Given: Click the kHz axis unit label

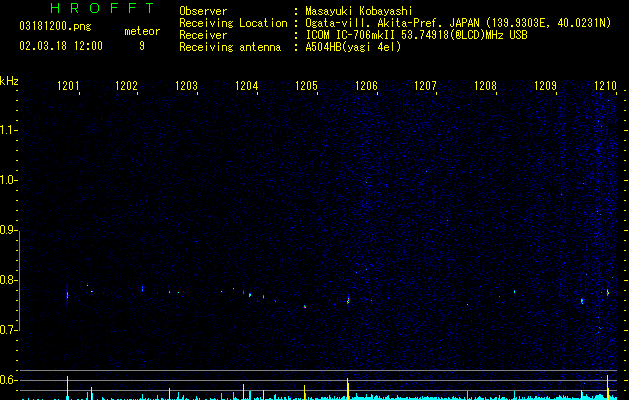Looking at the screenshot, I should 9,81.
